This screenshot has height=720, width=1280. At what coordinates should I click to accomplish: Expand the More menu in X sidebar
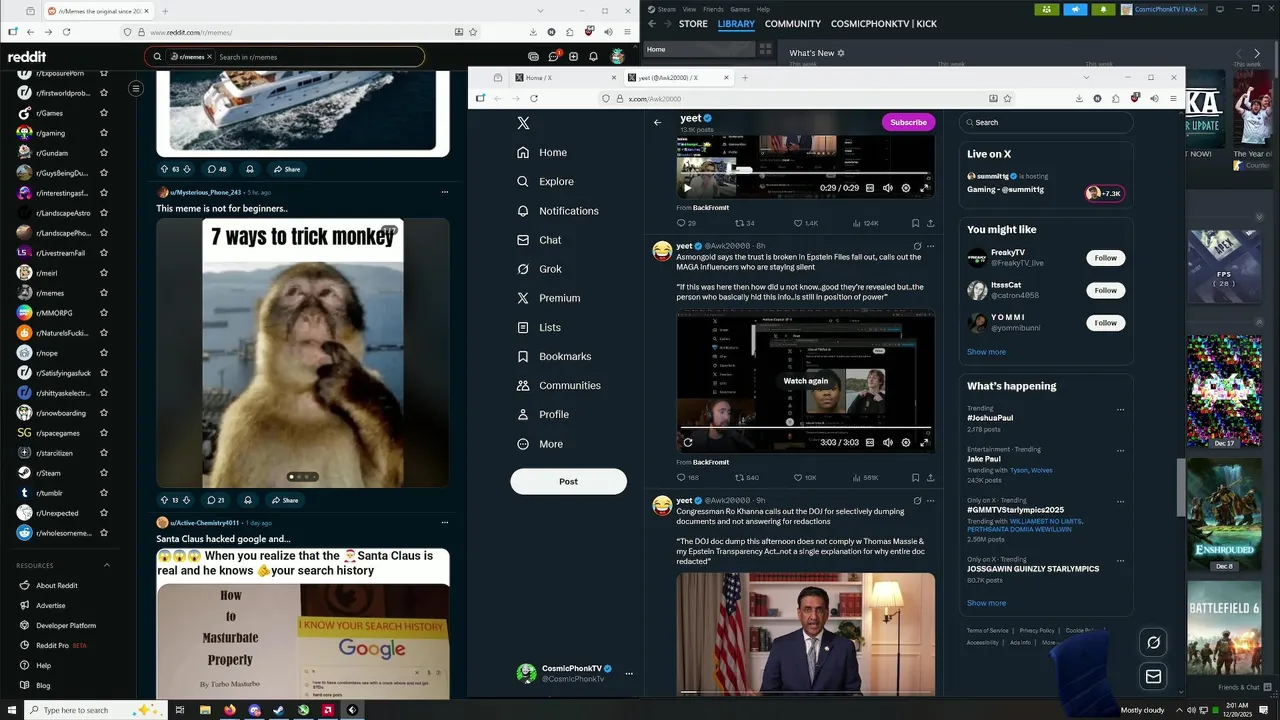pos(540,444)
